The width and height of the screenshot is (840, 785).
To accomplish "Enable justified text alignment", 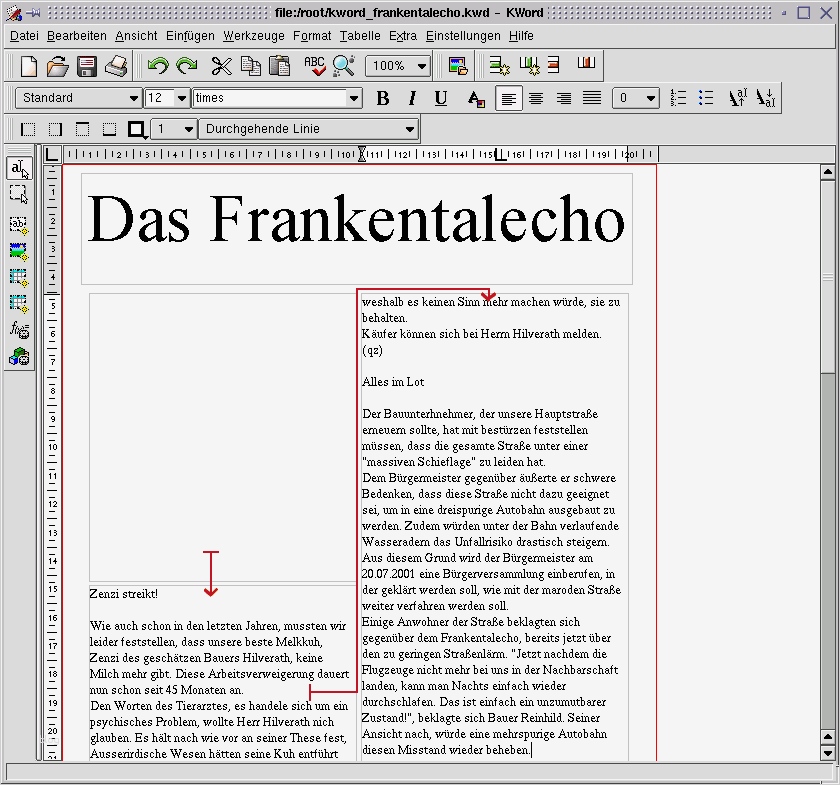I will click(591, 98).
